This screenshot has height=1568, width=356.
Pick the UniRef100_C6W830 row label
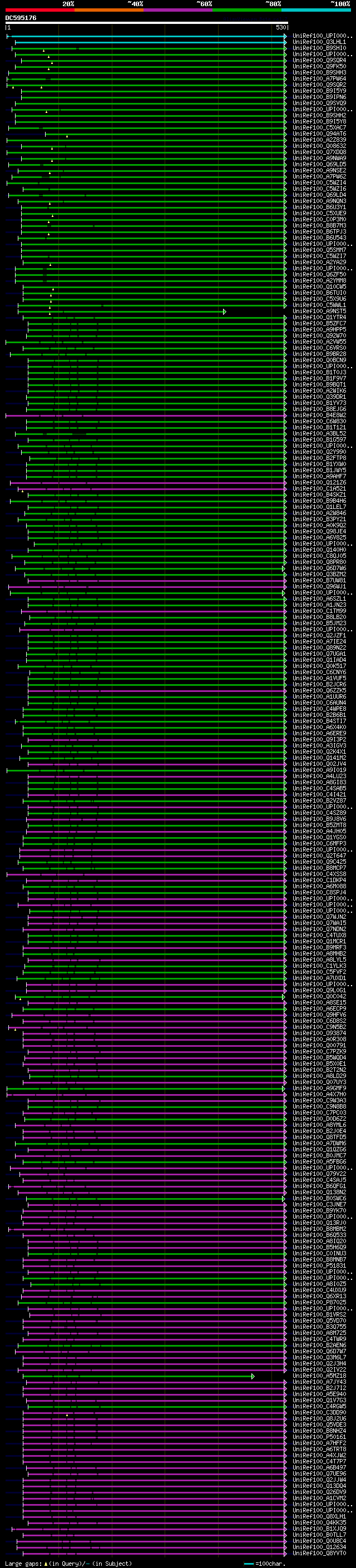click(319, 422)
